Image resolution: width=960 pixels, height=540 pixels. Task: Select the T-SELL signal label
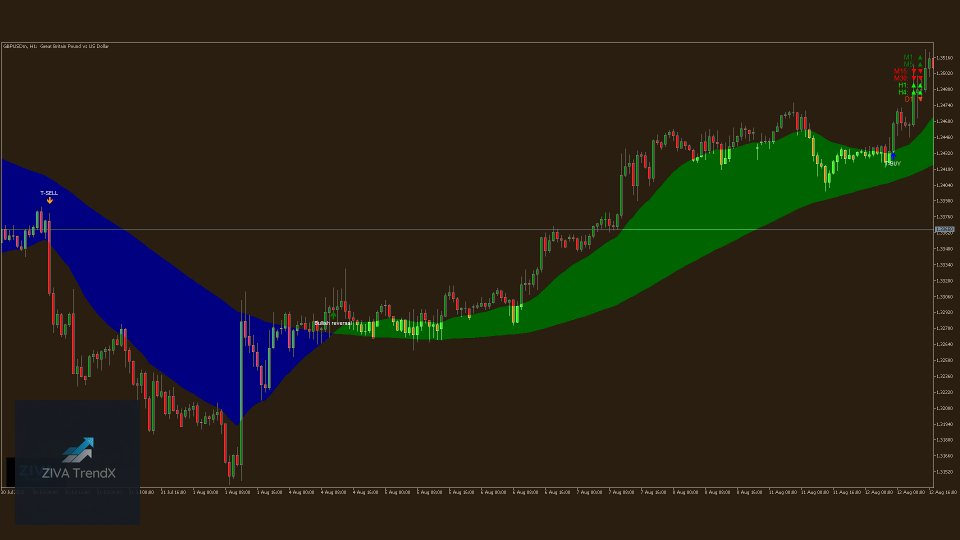tap(49, 193)
